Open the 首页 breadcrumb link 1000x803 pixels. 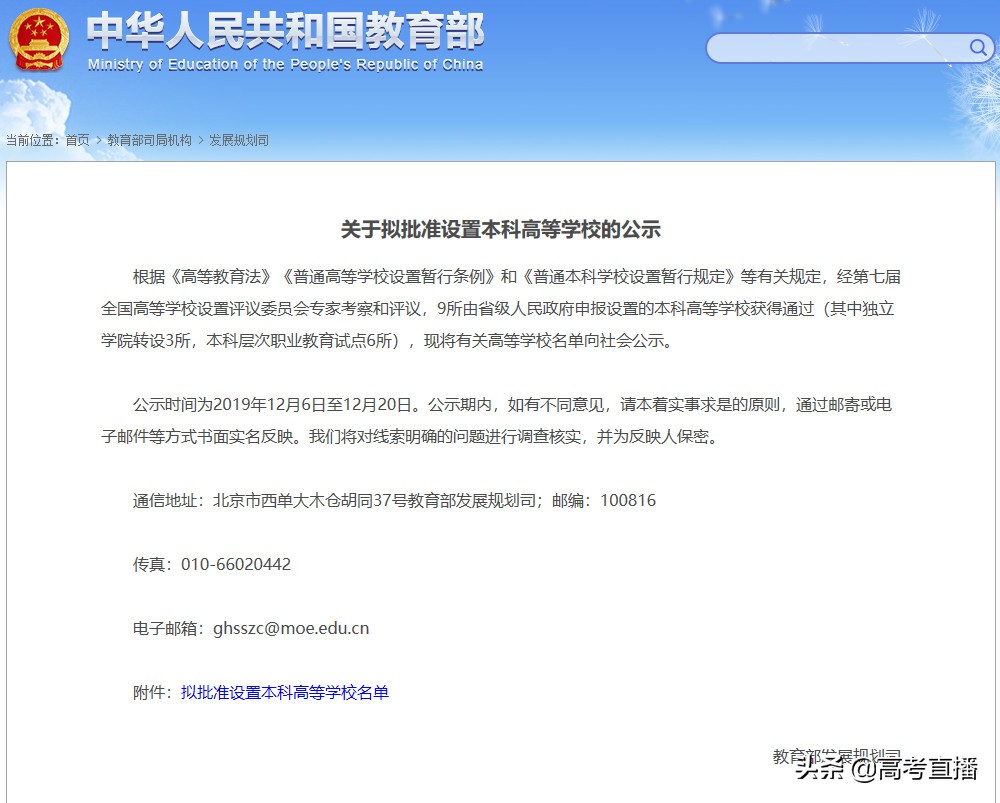point(77,140)
